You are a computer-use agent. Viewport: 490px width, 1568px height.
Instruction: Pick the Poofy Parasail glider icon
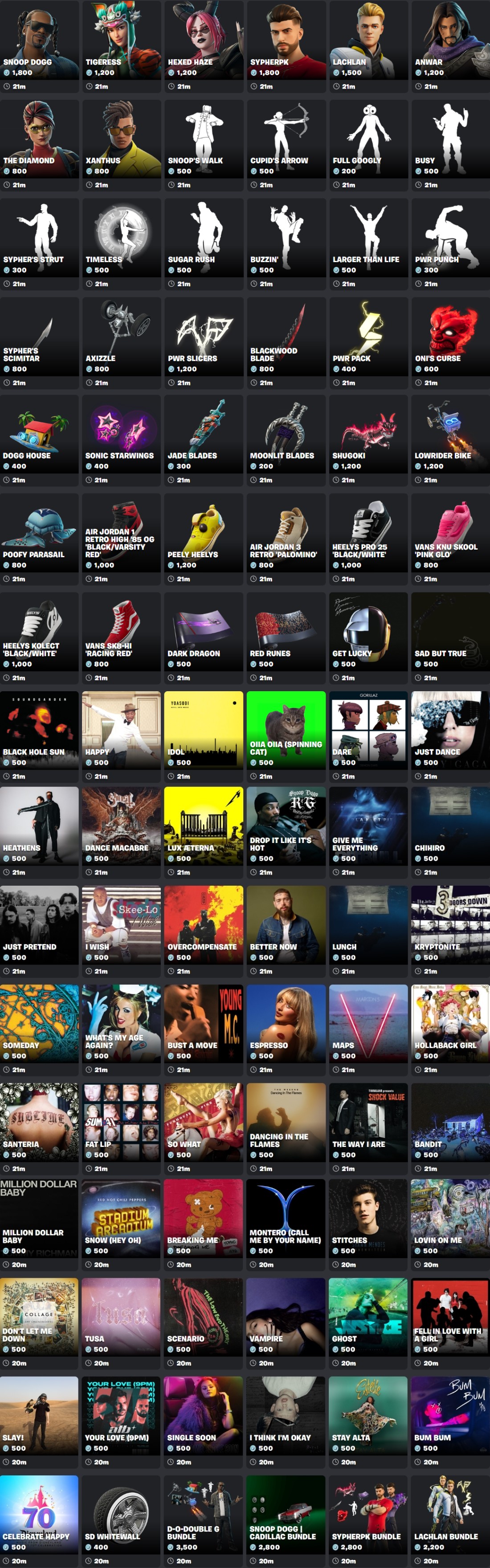click(40, 533)
